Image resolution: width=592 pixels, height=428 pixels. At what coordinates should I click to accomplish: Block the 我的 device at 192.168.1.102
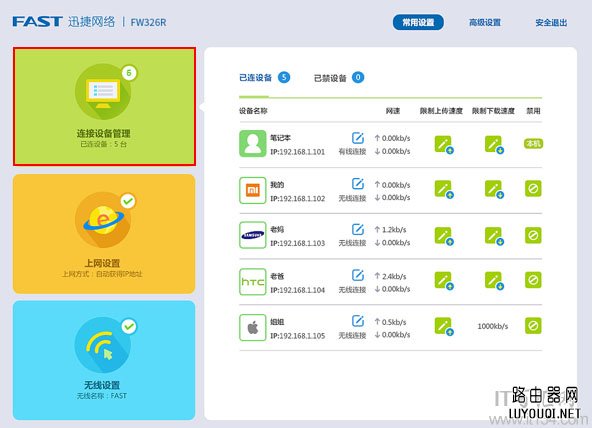pyautogui.click(x=533, y=188)
